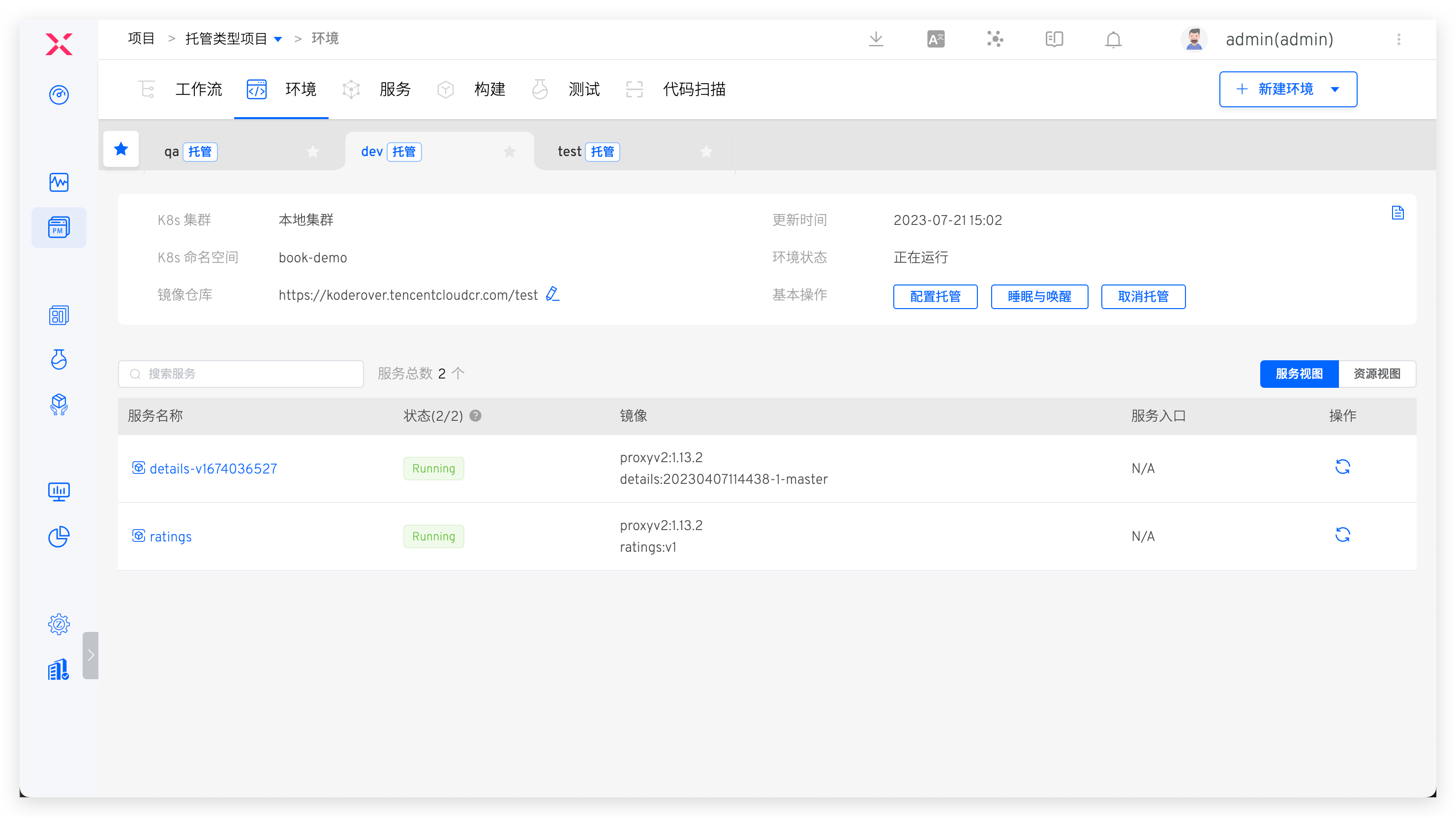Click the 搜索服务 search field
The image size is (1456, 817).
(x=241, y=374)
